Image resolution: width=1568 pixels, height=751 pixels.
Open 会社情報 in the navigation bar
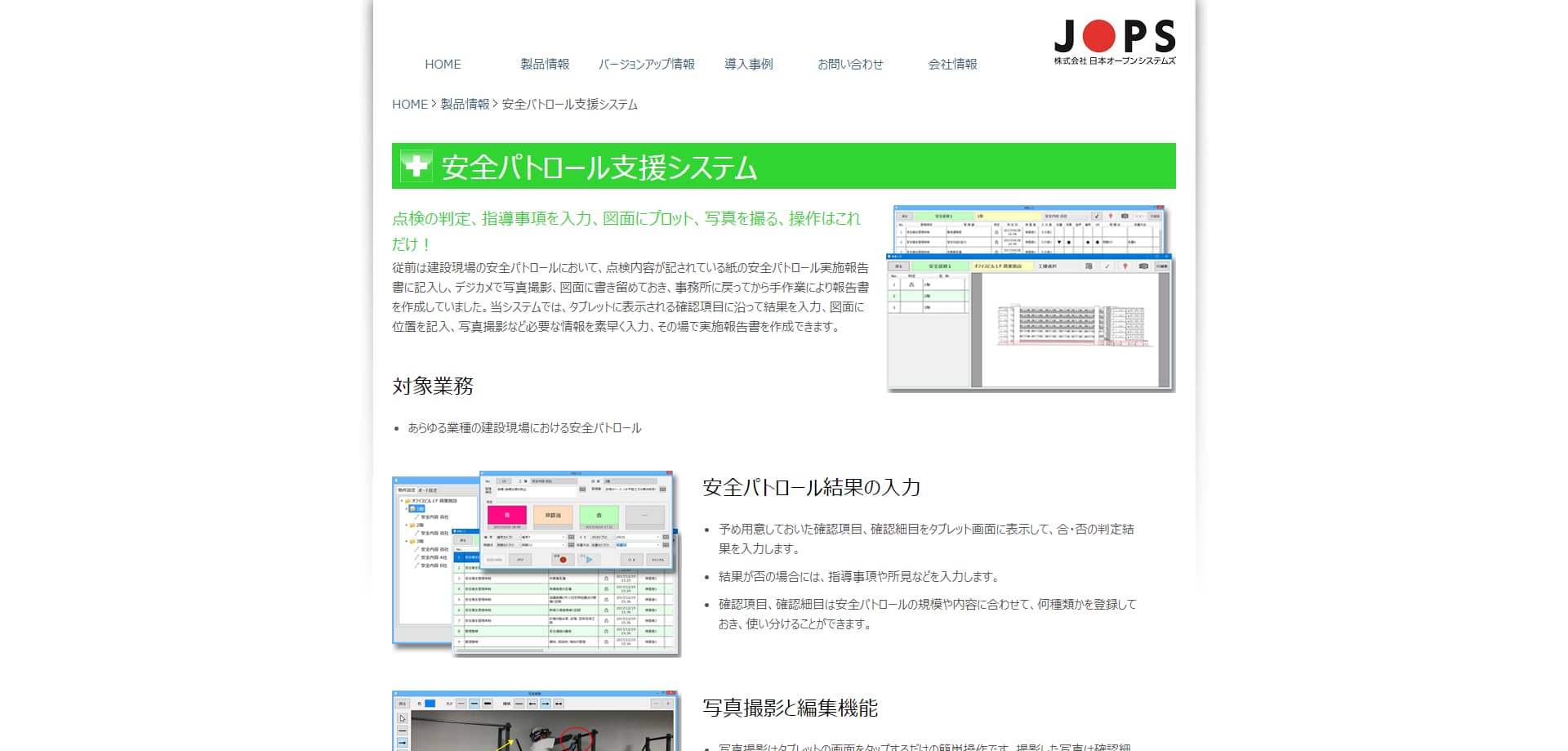click(952, 64)
